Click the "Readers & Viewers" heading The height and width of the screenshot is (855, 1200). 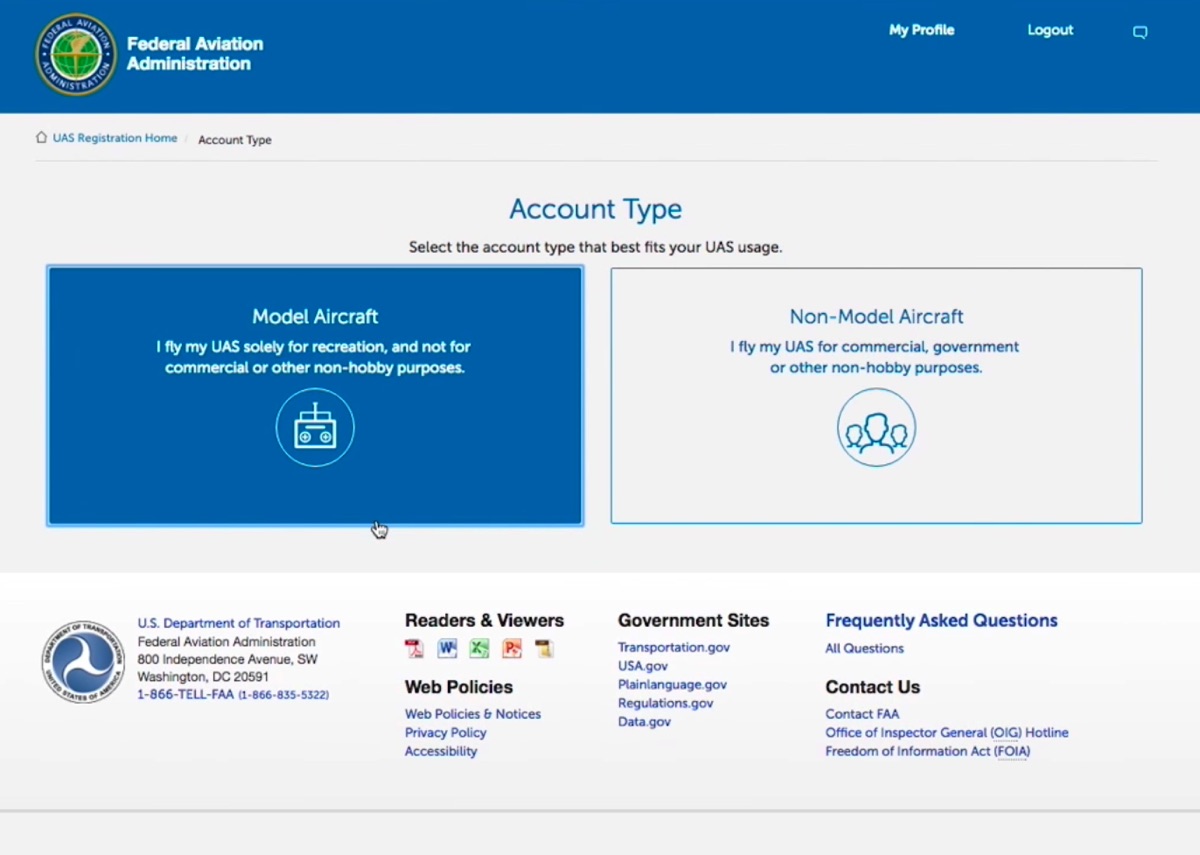pos(484,621)
